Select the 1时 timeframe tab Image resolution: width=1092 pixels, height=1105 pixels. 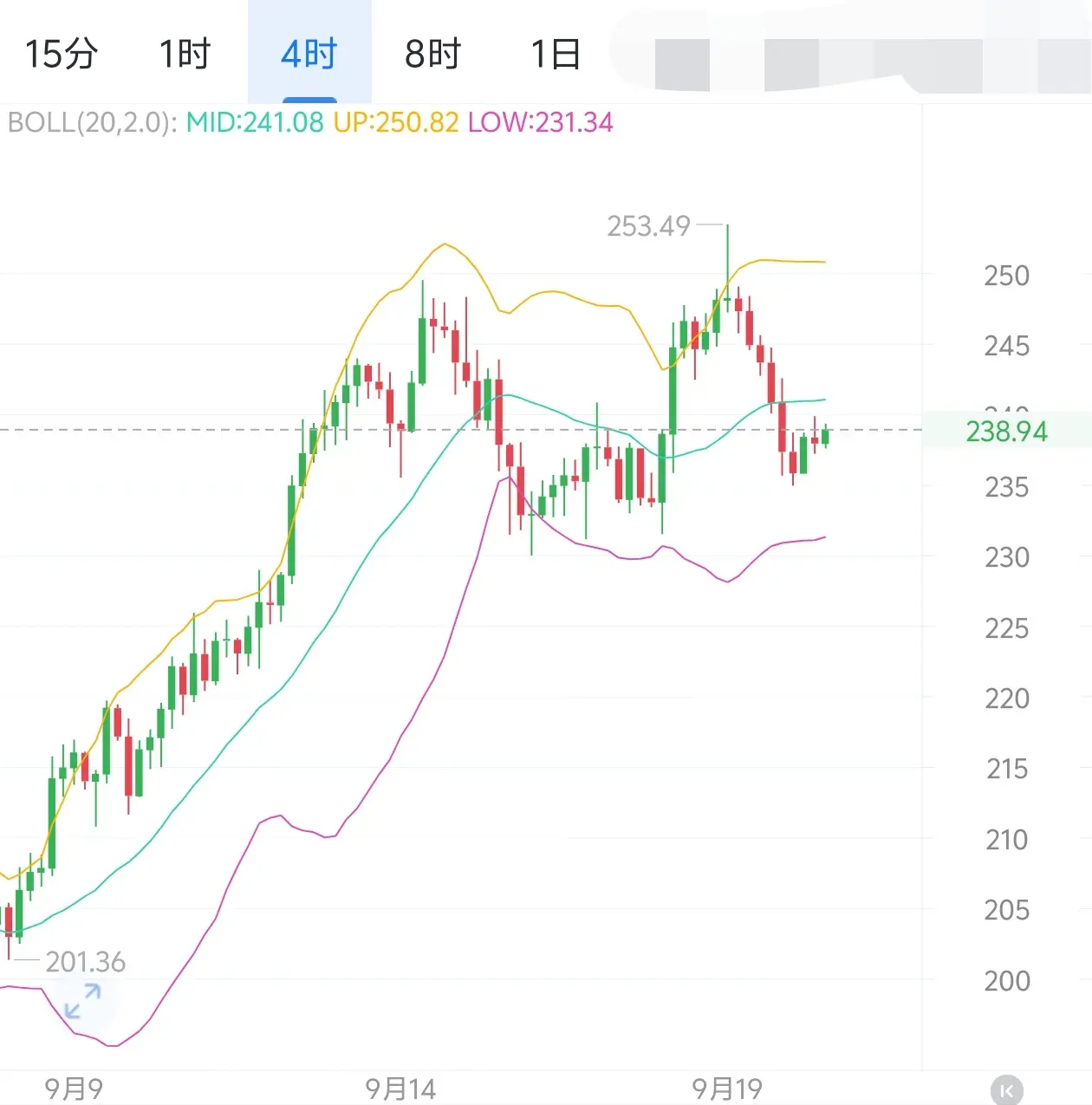185,54
